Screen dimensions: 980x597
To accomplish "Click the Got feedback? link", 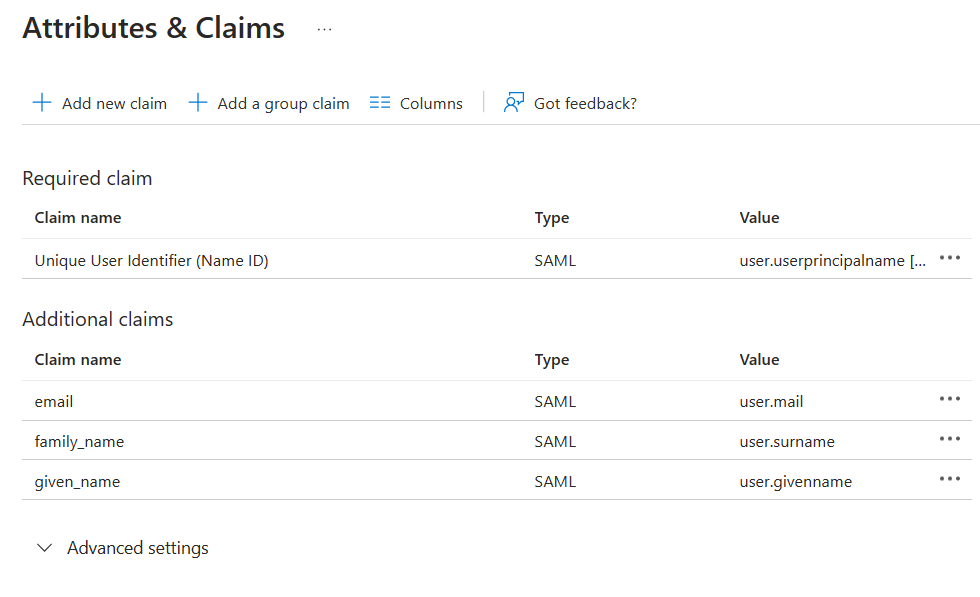I will [x=585, y=103].
